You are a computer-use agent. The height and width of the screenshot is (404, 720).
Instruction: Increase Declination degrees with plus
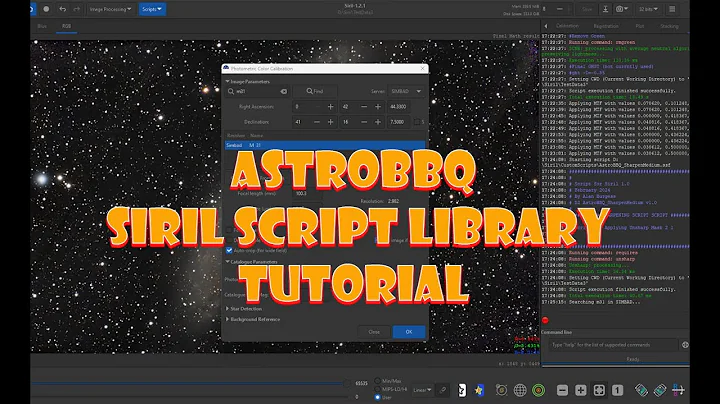(x=330, y=122)
